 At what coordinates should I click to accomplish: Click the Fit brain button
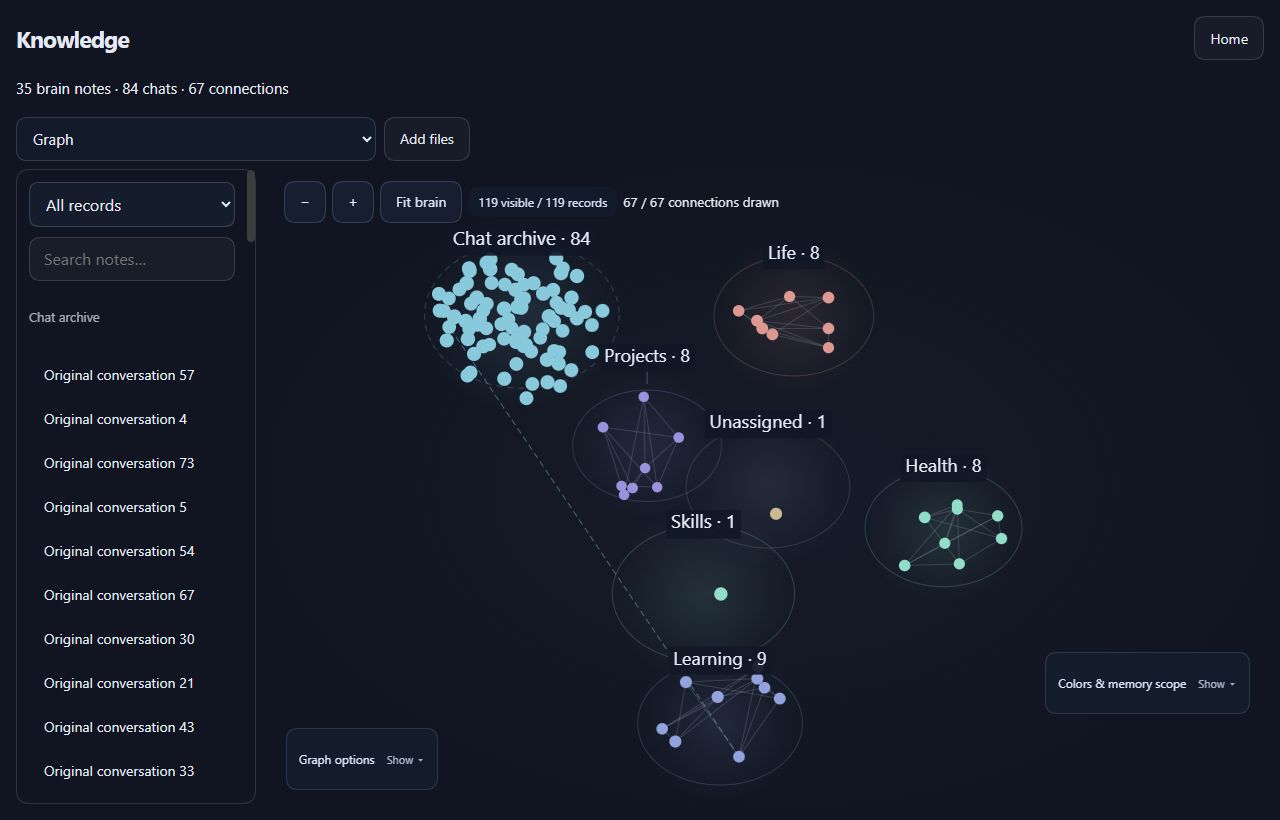pos(421,202)
